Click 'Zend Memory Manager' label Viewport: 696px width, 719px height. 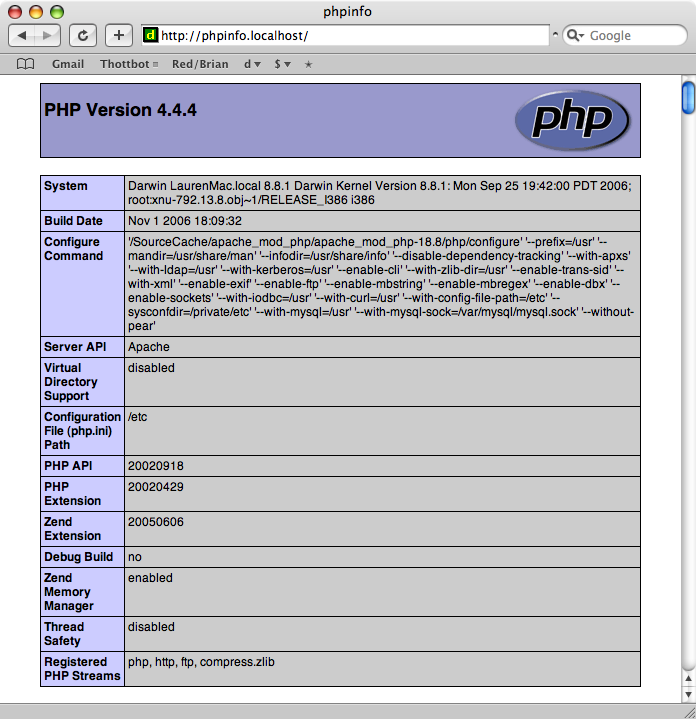click(69, 592)
